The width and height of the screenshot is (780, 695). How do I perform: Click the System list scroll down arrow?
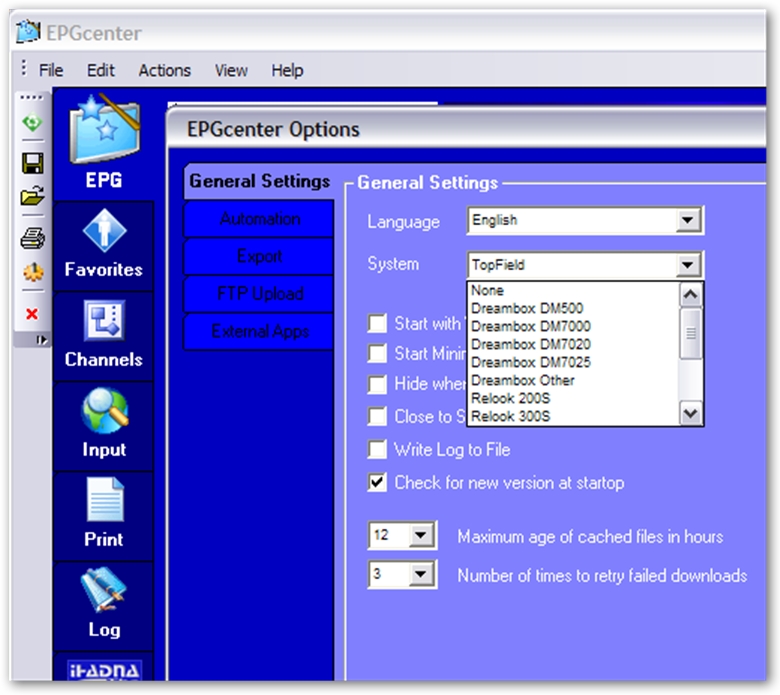pyautogui.click(x=690, y=413)
